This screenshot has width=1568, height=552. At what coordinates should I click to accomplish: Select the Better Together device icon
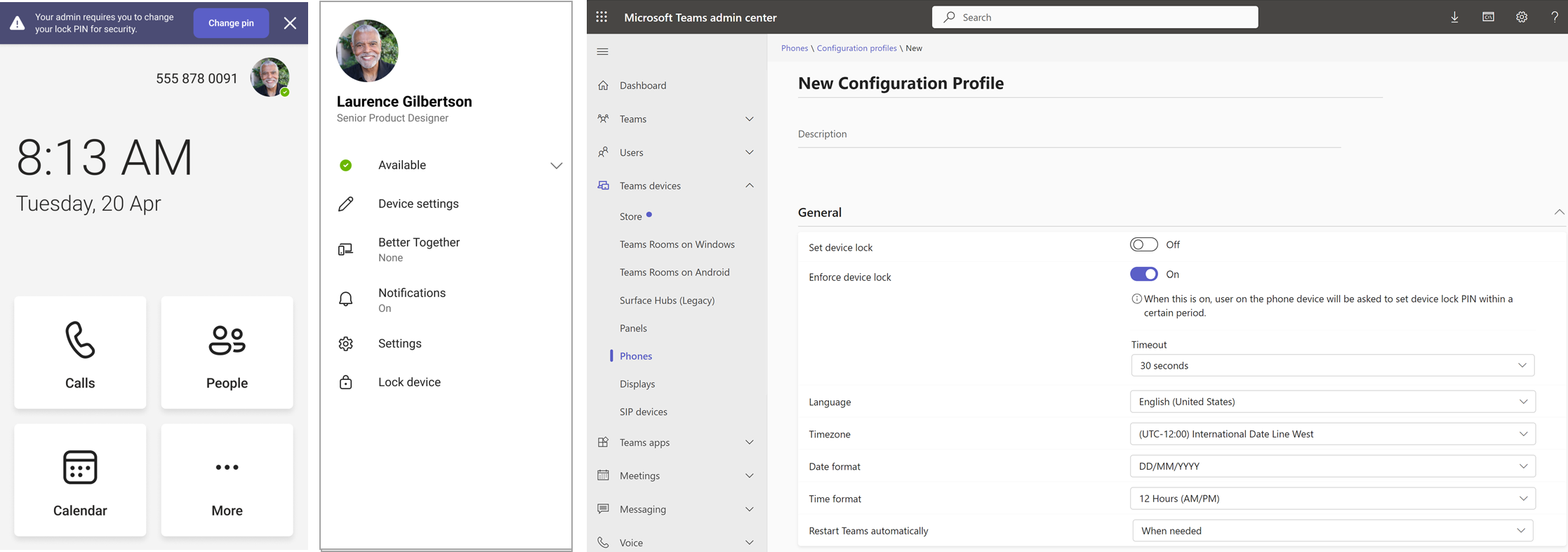345,249
